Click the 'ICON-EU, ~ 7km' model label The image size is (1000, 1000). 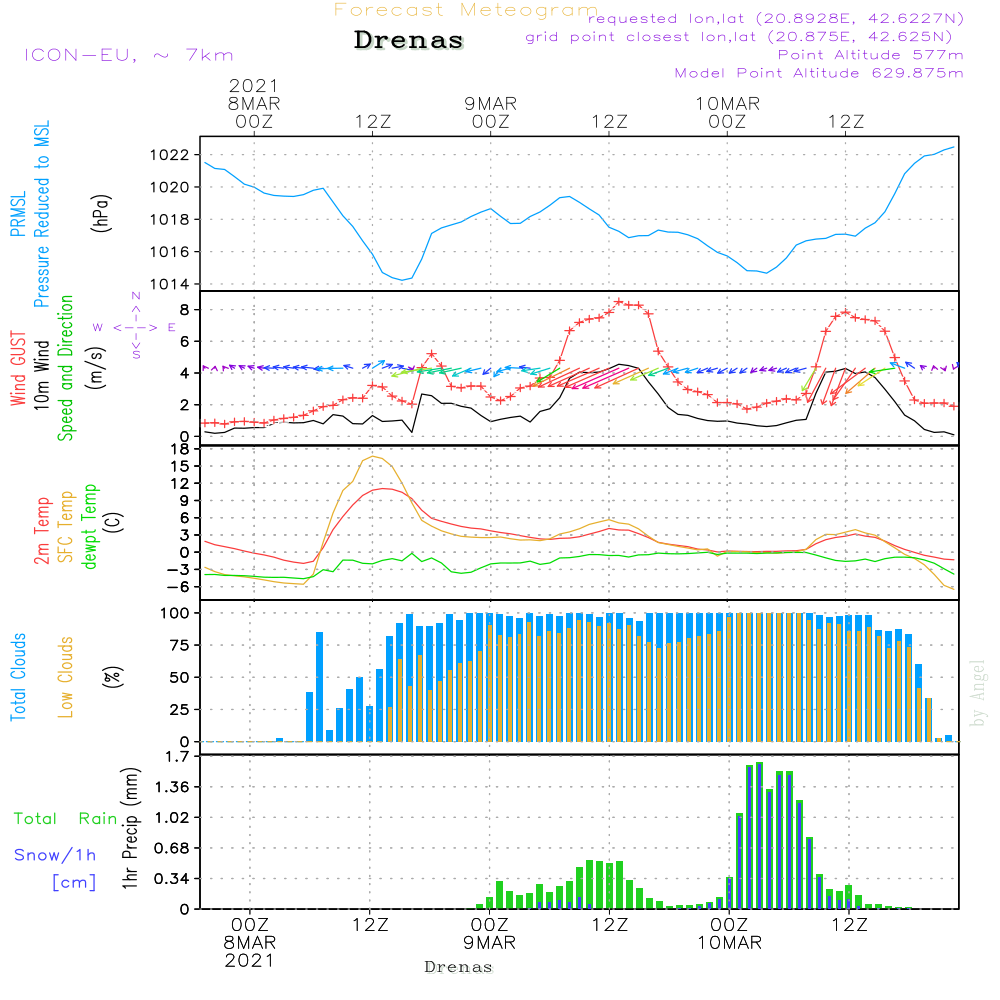[x=129, y=55]
